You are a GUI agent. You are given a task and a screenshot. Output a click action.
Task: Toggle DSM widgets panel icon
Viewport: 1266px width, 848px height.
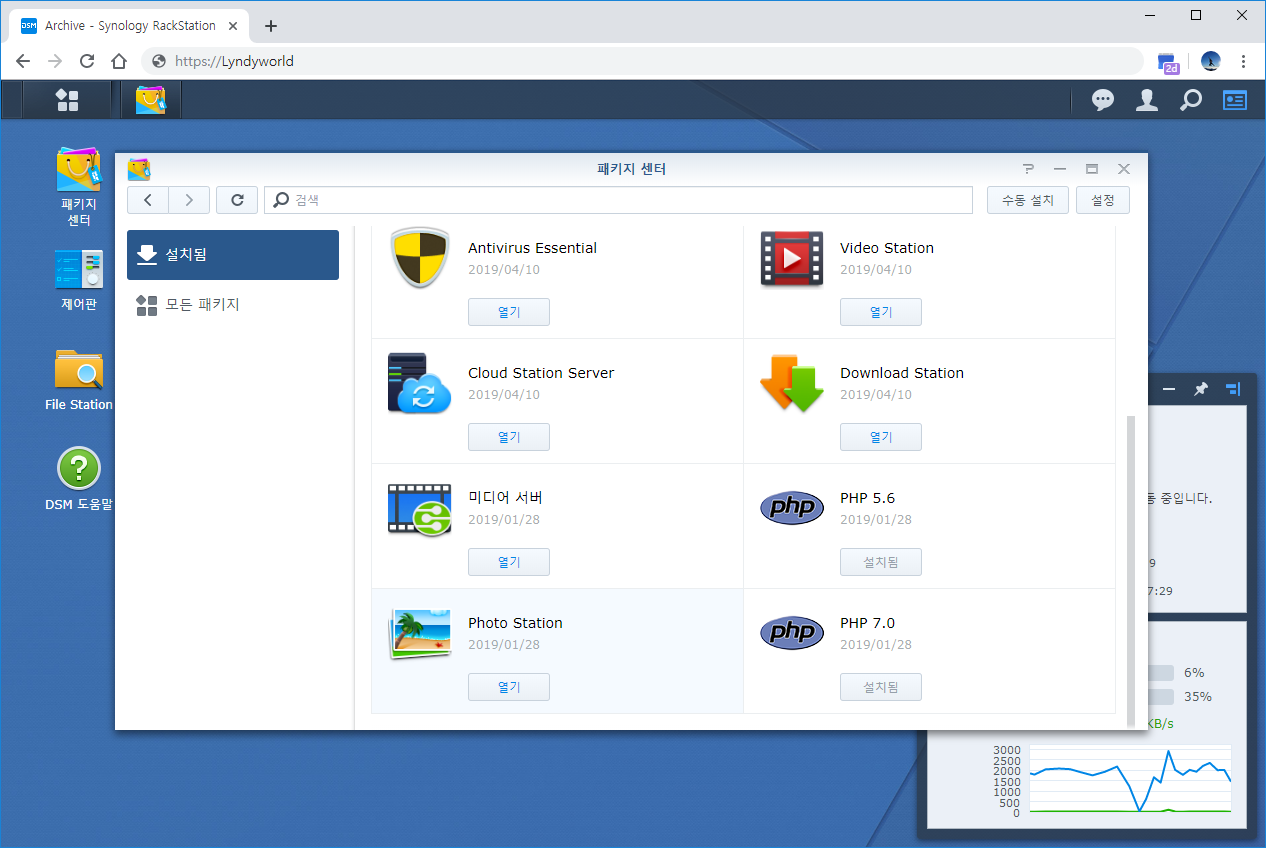(1235, 100)
